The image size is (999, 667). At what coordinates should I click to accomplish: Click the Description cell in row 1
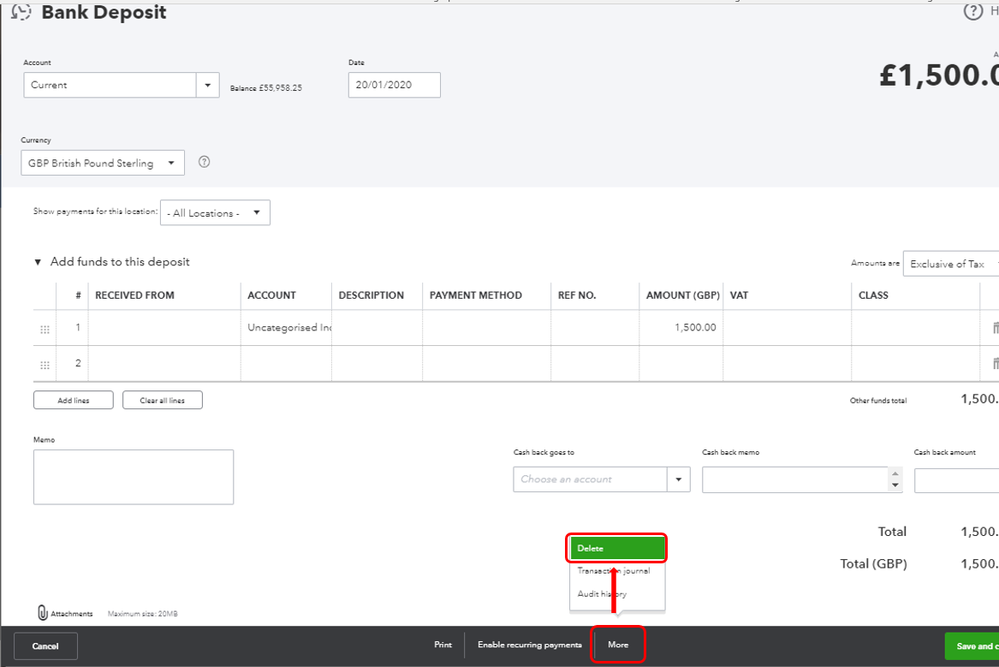point(377,327)
